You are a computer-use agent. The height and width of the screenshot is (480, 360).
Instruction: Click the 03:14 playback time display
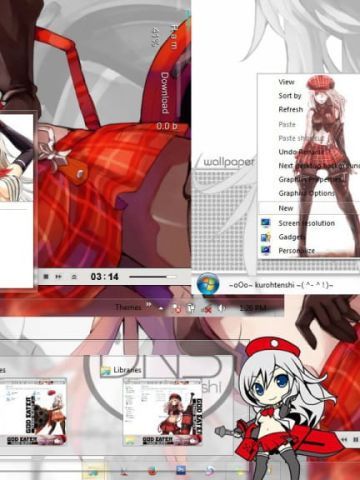[104, 276]
